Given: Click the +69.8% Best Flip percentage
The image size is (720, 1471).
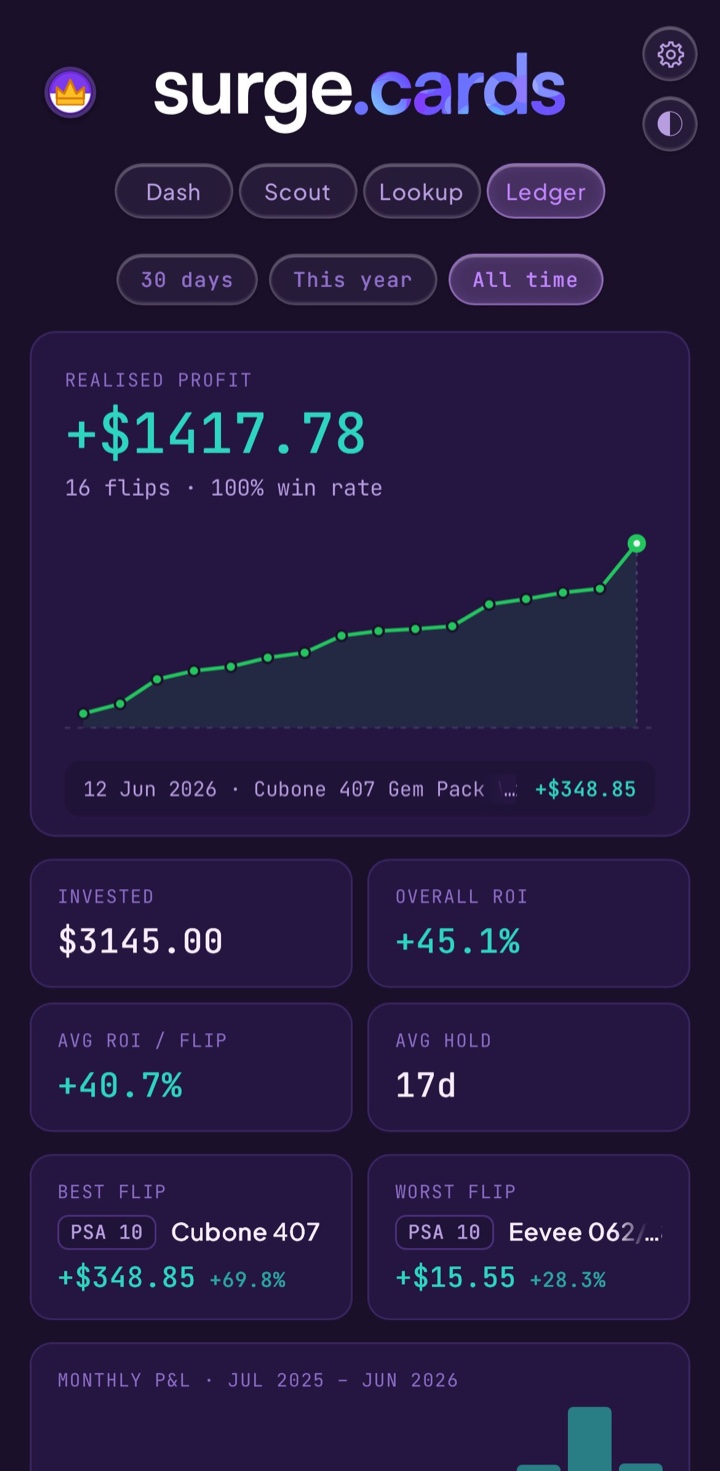Looking at the screenshot, I should pyautogui.click(x=247, y=1279).
